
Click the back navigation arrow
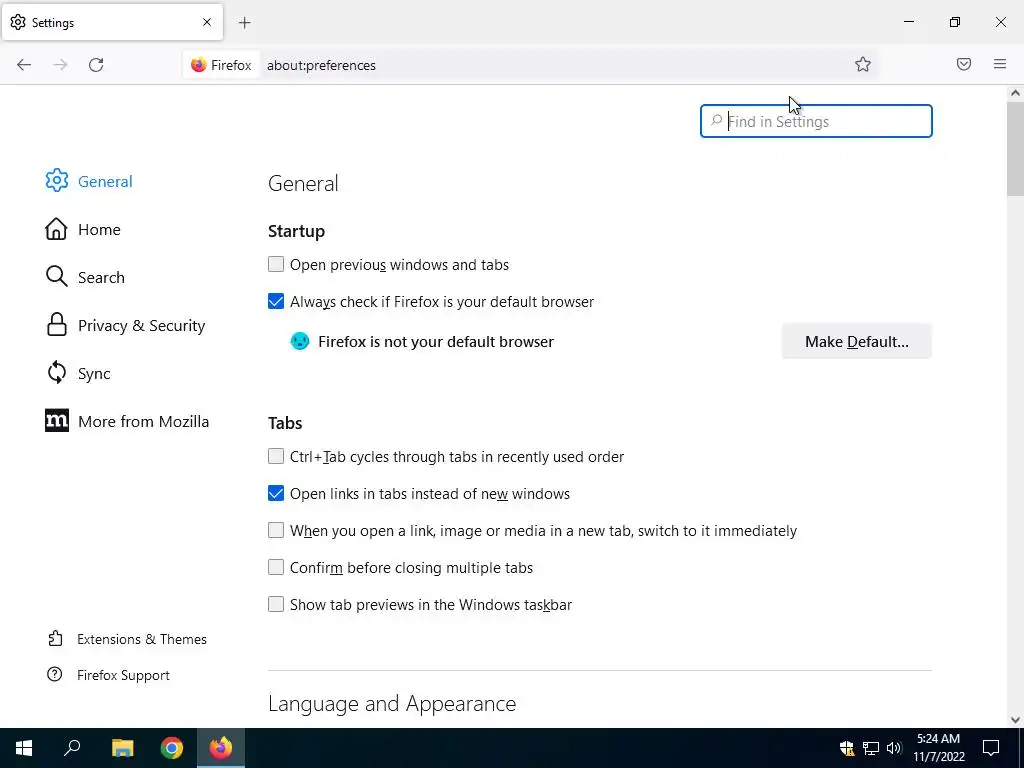point(24,65)
